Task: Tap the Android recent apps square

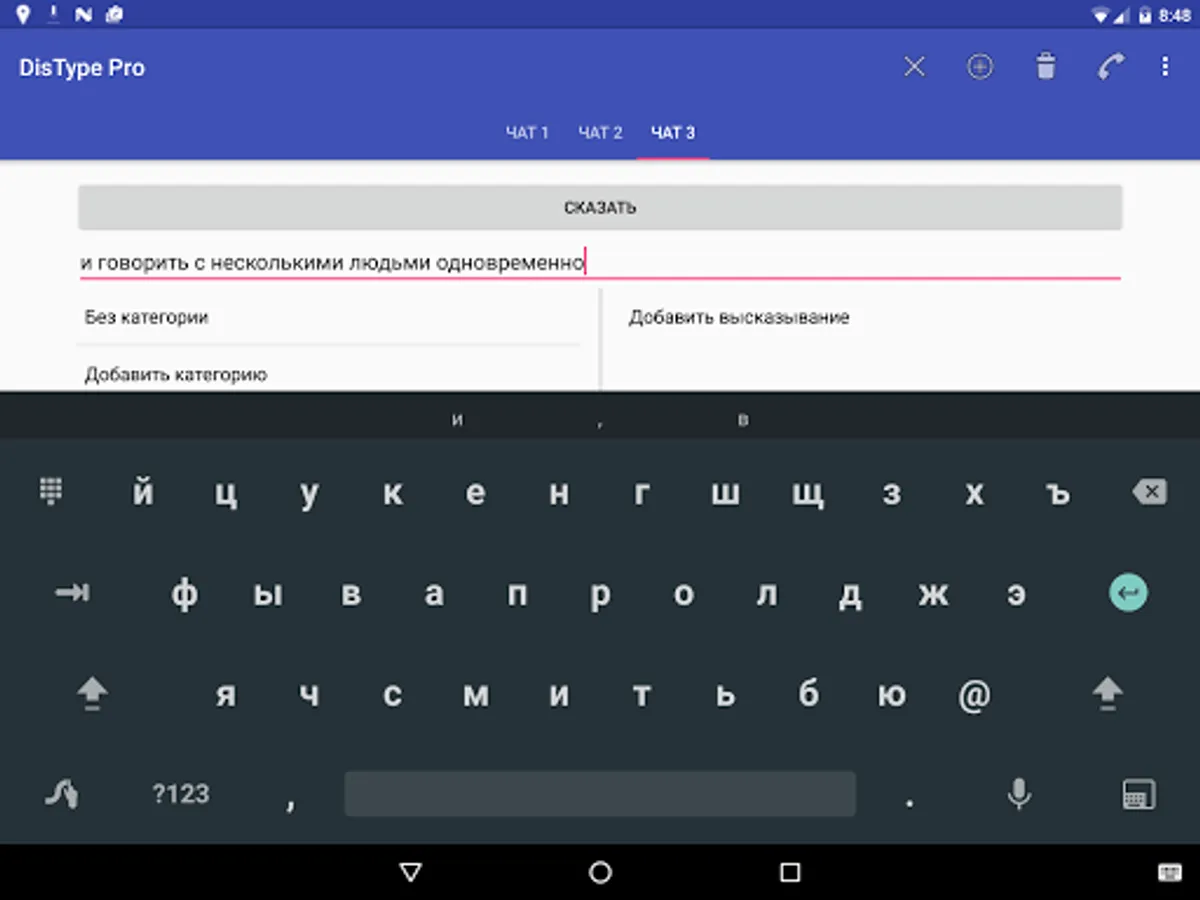Action: (790, 873)
